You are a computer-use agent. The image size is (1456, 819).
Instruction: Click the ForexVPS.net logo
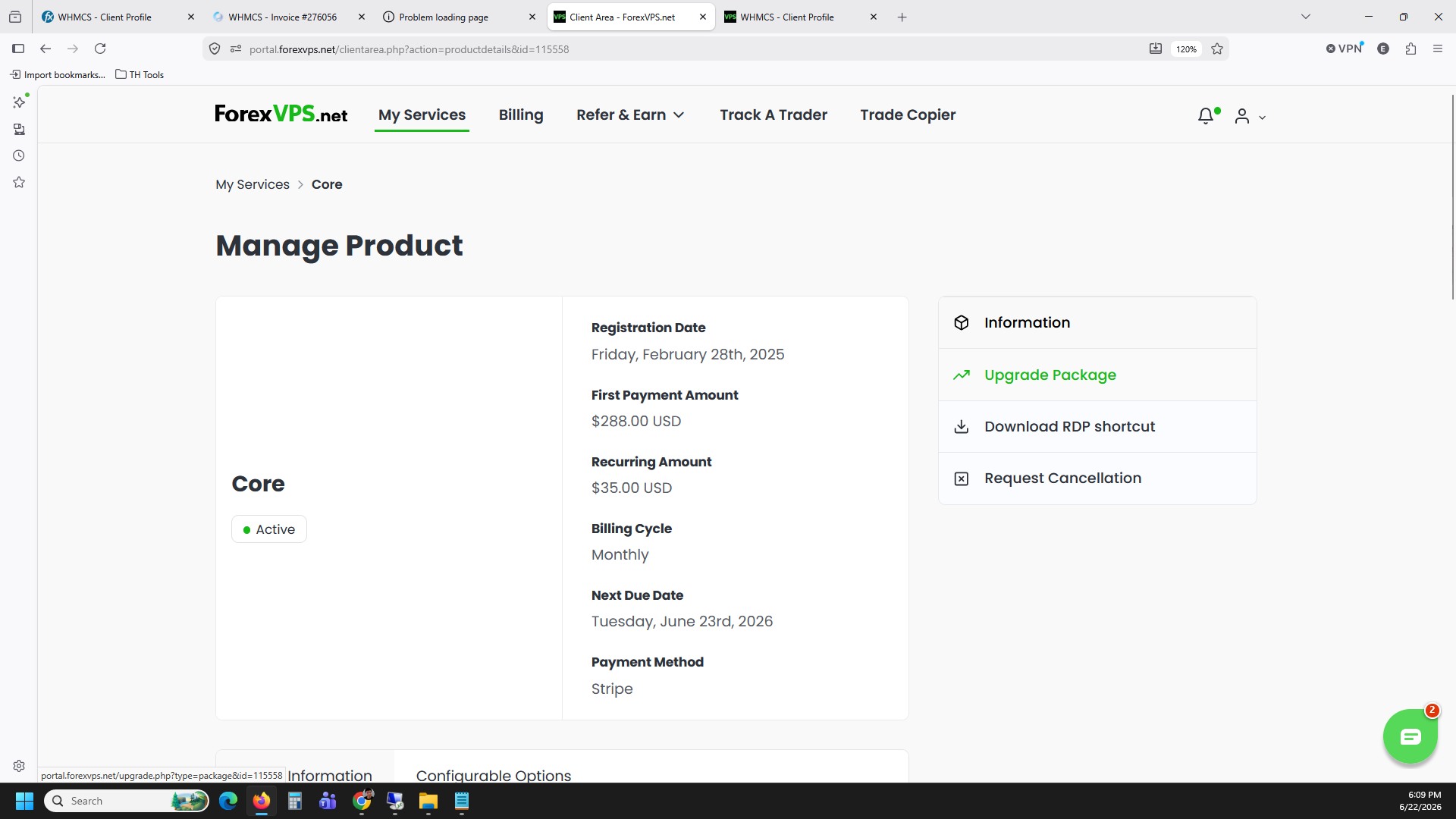click(281, 115)
